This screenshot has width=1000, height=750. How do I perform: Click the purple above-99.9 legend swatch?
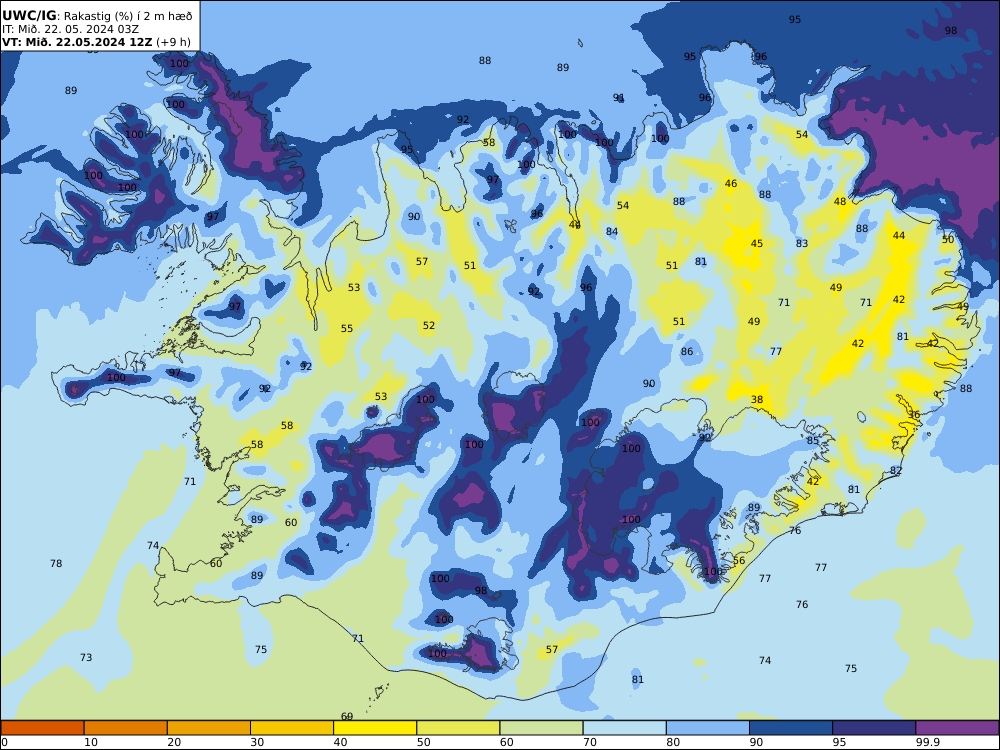point(957,728)
